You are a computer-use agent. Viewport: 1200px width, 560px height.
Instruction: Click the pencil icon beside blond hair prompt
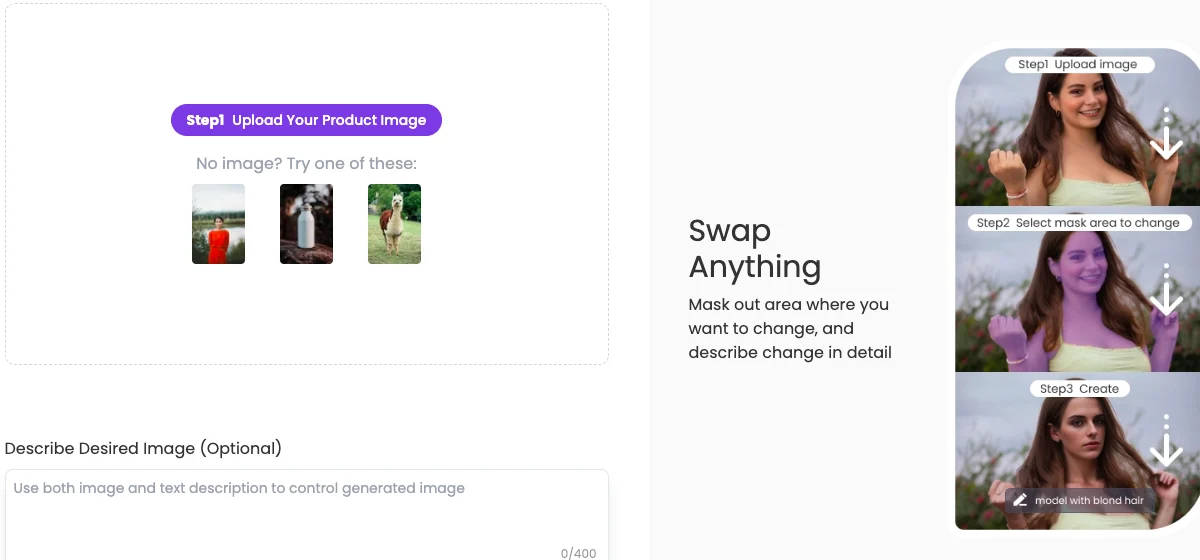pos(1020,500)
